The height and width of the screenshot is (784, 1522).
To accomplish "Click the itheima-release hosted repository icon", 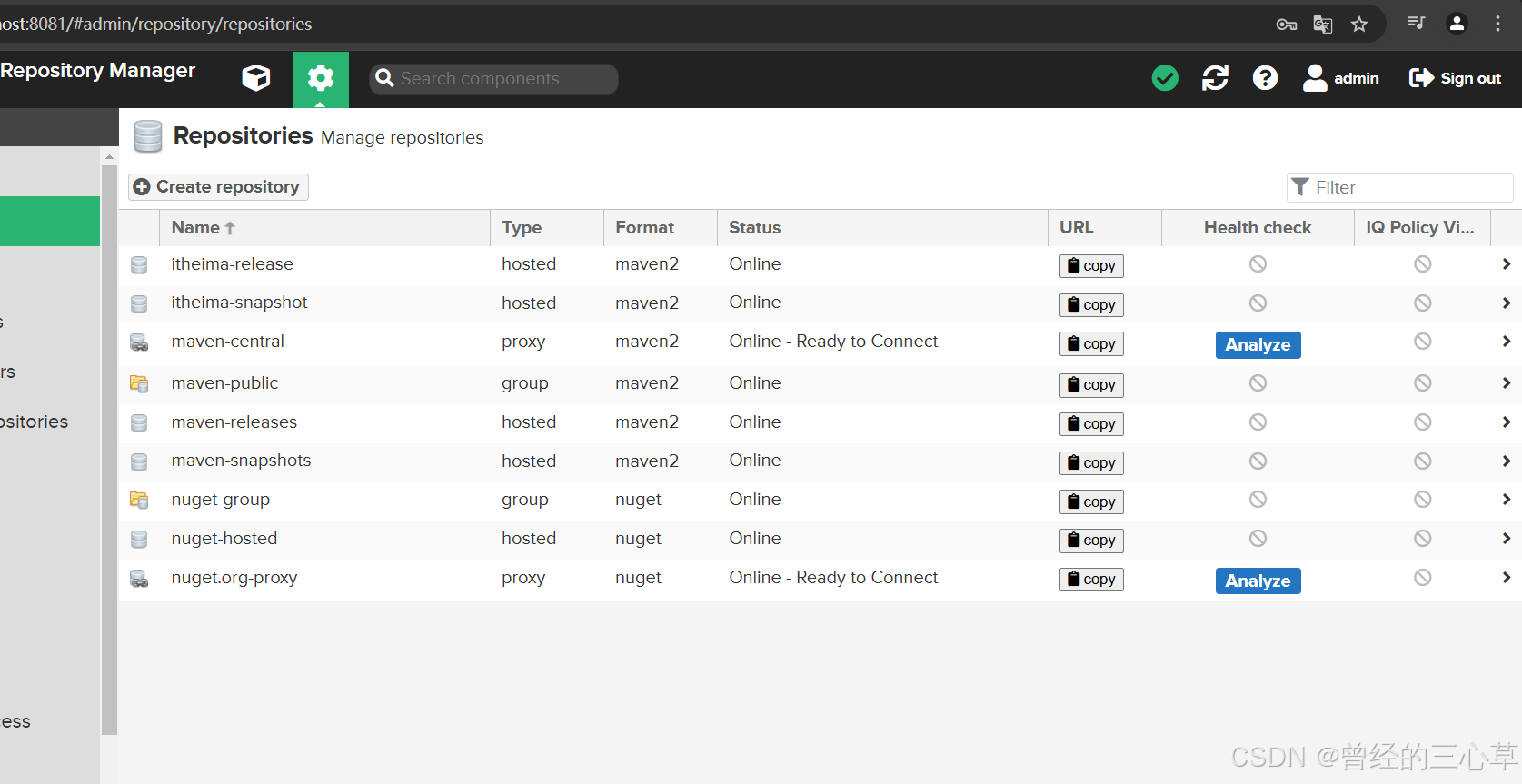I will [x=139, y=264].
